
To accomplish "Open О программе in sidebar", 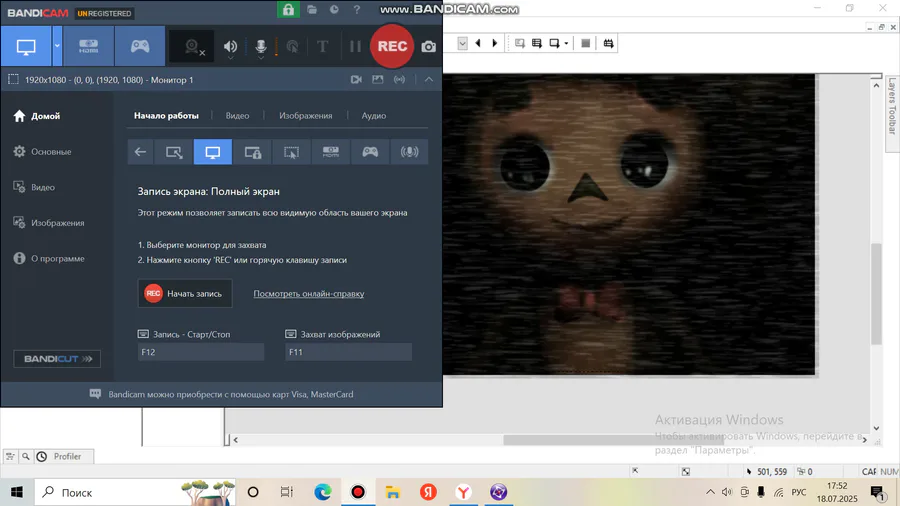I will pos(49,259).
